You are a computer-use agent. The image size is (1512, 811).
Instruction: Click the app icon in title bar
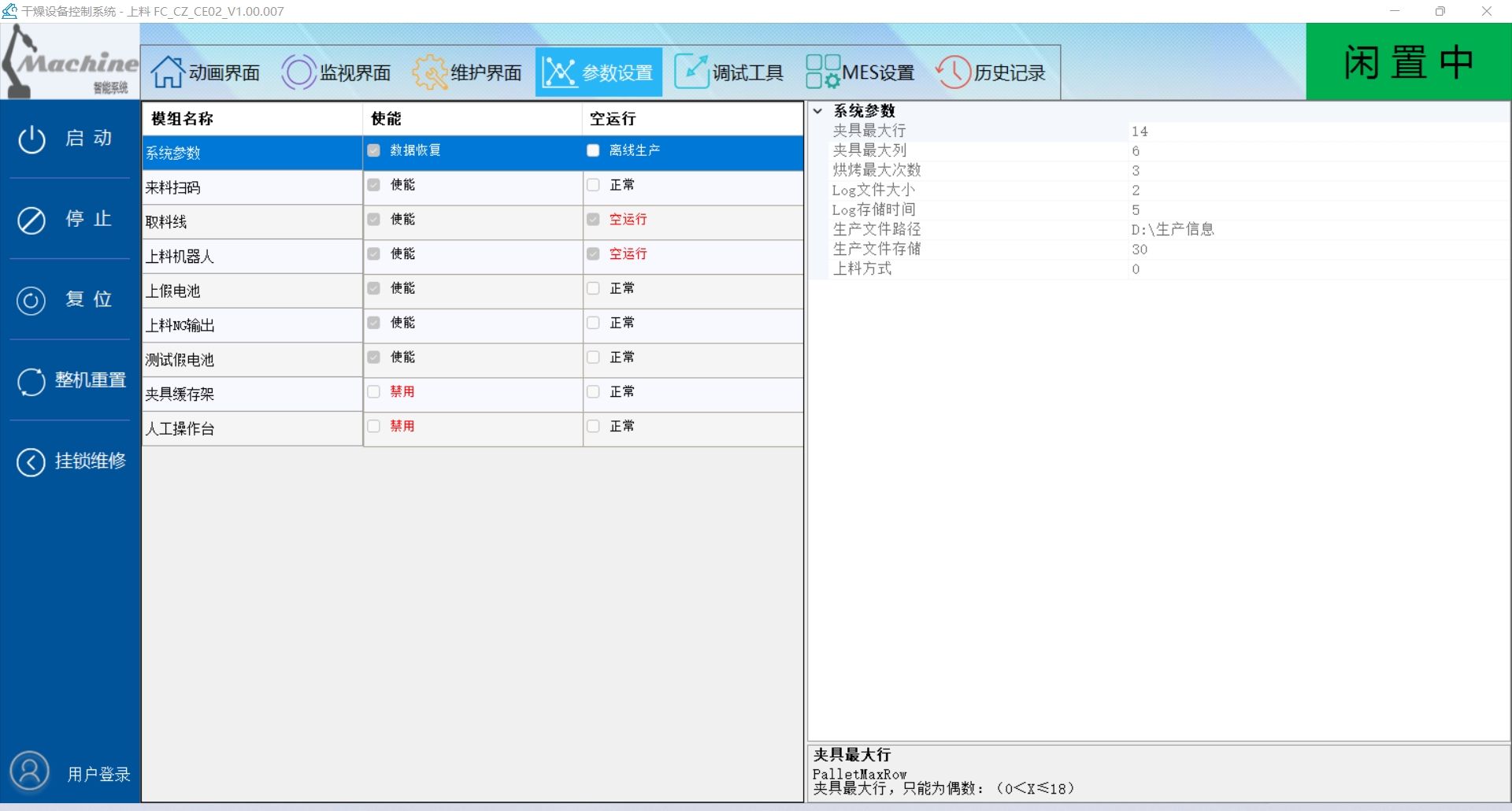tap(9, 11)
